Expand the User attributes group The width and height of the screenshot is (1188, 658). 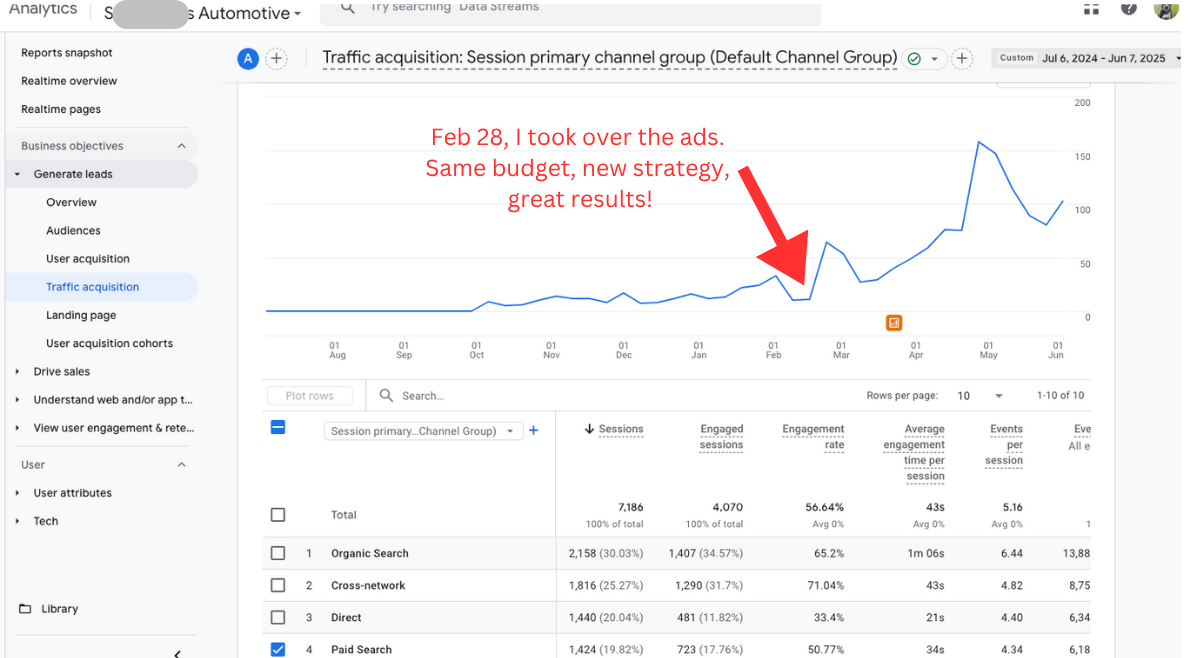pyautogui.click(x=17, y=493)
